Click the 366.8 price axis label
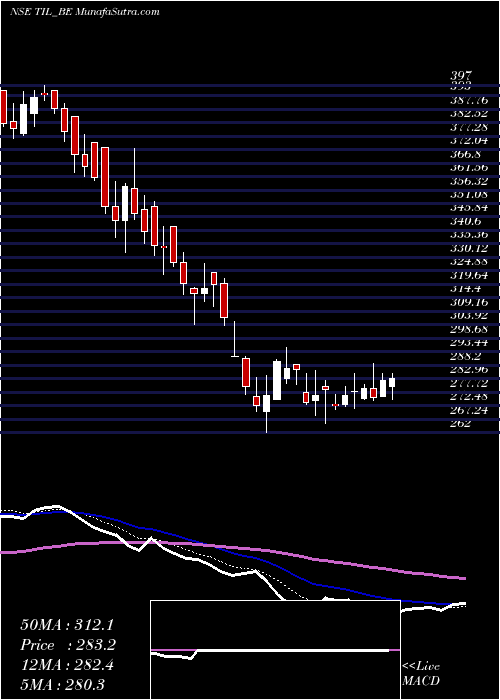Screen dimensions: 500x700 coord(465,154)
